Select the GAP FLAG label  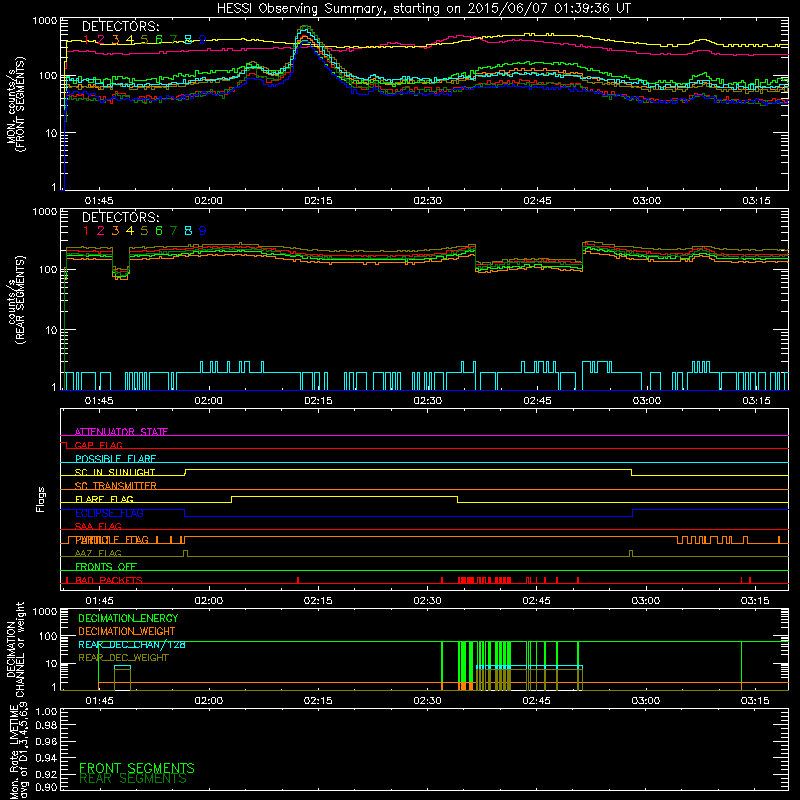click(x=98, y=445)
